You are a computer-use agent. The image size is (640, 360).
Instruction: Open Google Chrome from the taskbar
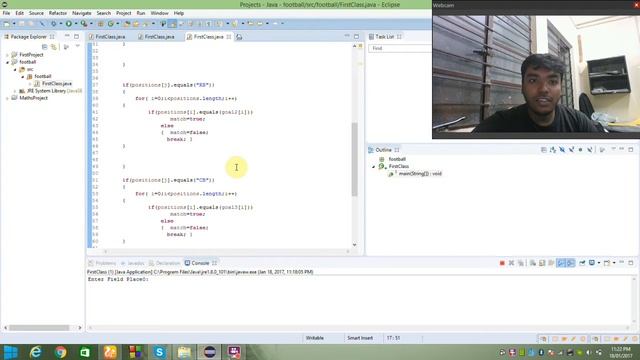[61, 352]
